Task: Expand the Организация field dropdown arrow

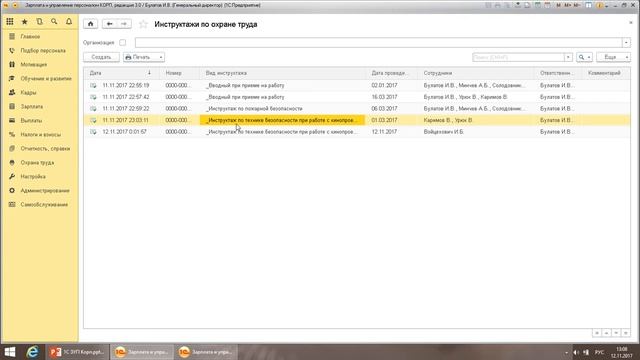Action: click(x=626, y=42)
